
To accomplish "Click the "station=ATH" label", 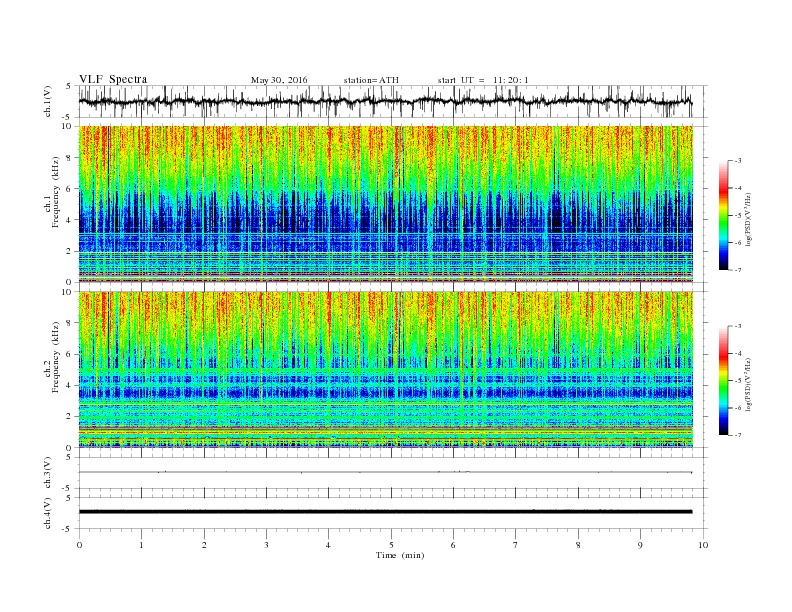I will (371, 80).
